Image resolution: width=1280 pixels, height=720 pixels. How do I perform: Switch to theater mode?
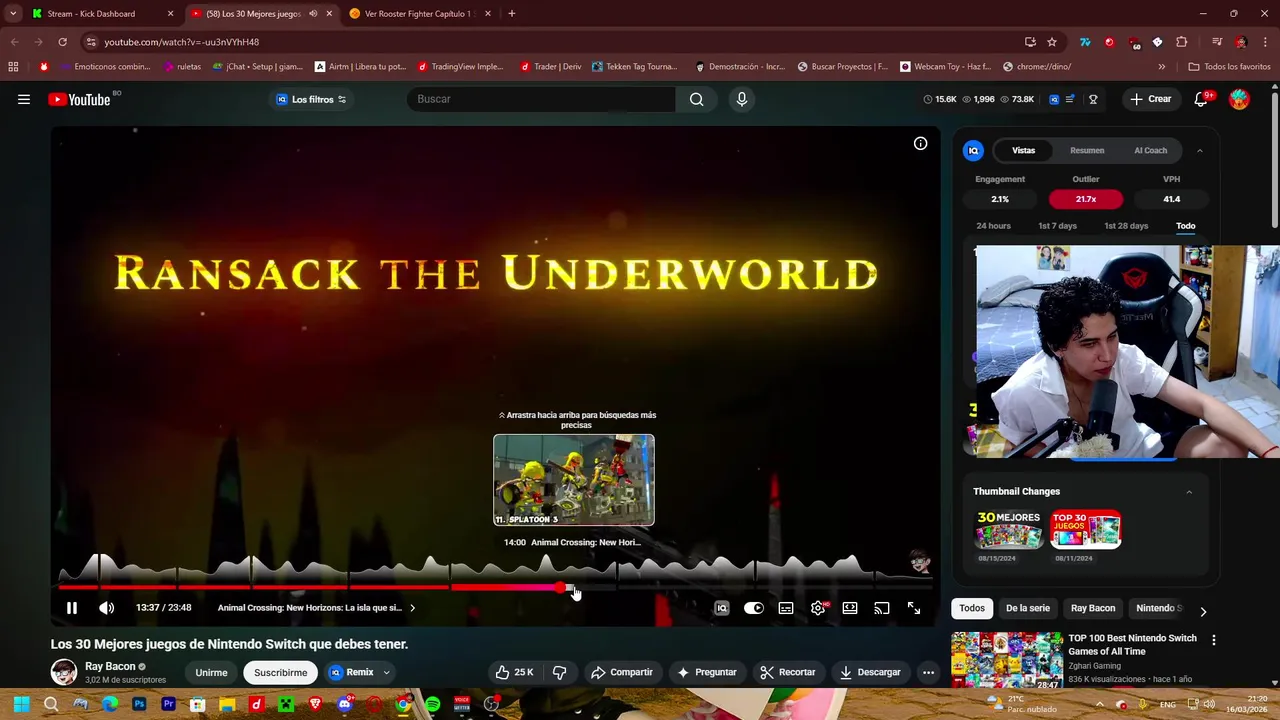coord(850,608)
